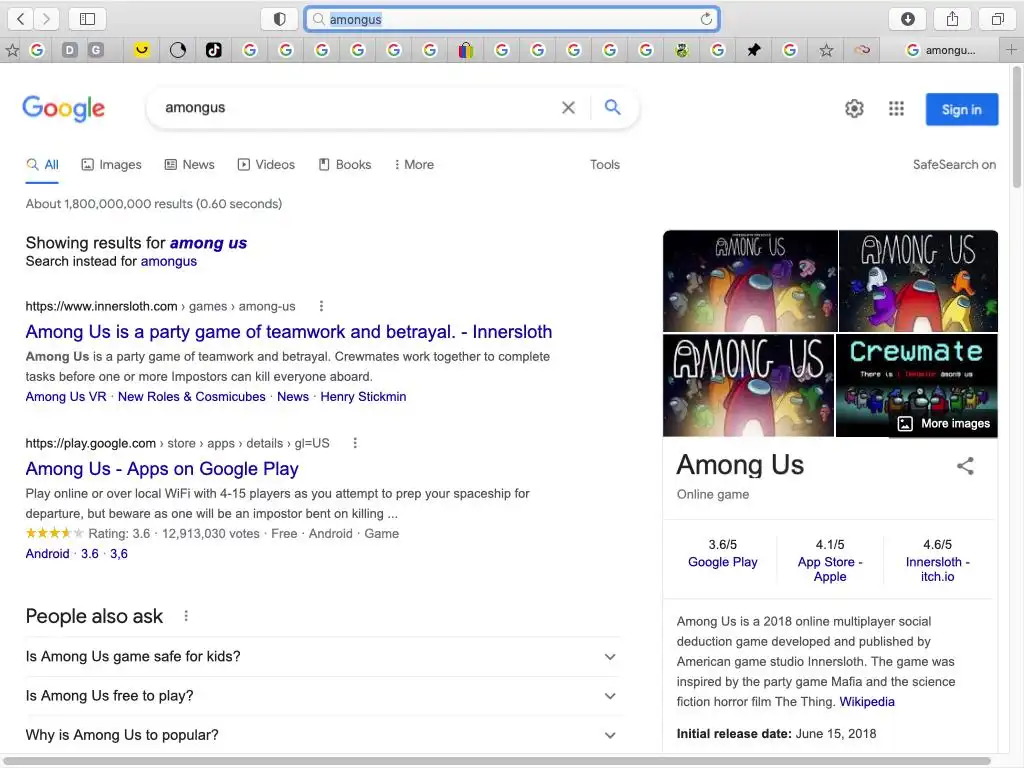This screenshot has width=1024, height=768.
Task: Click the Safari share icon
Action: click(953, 19)
